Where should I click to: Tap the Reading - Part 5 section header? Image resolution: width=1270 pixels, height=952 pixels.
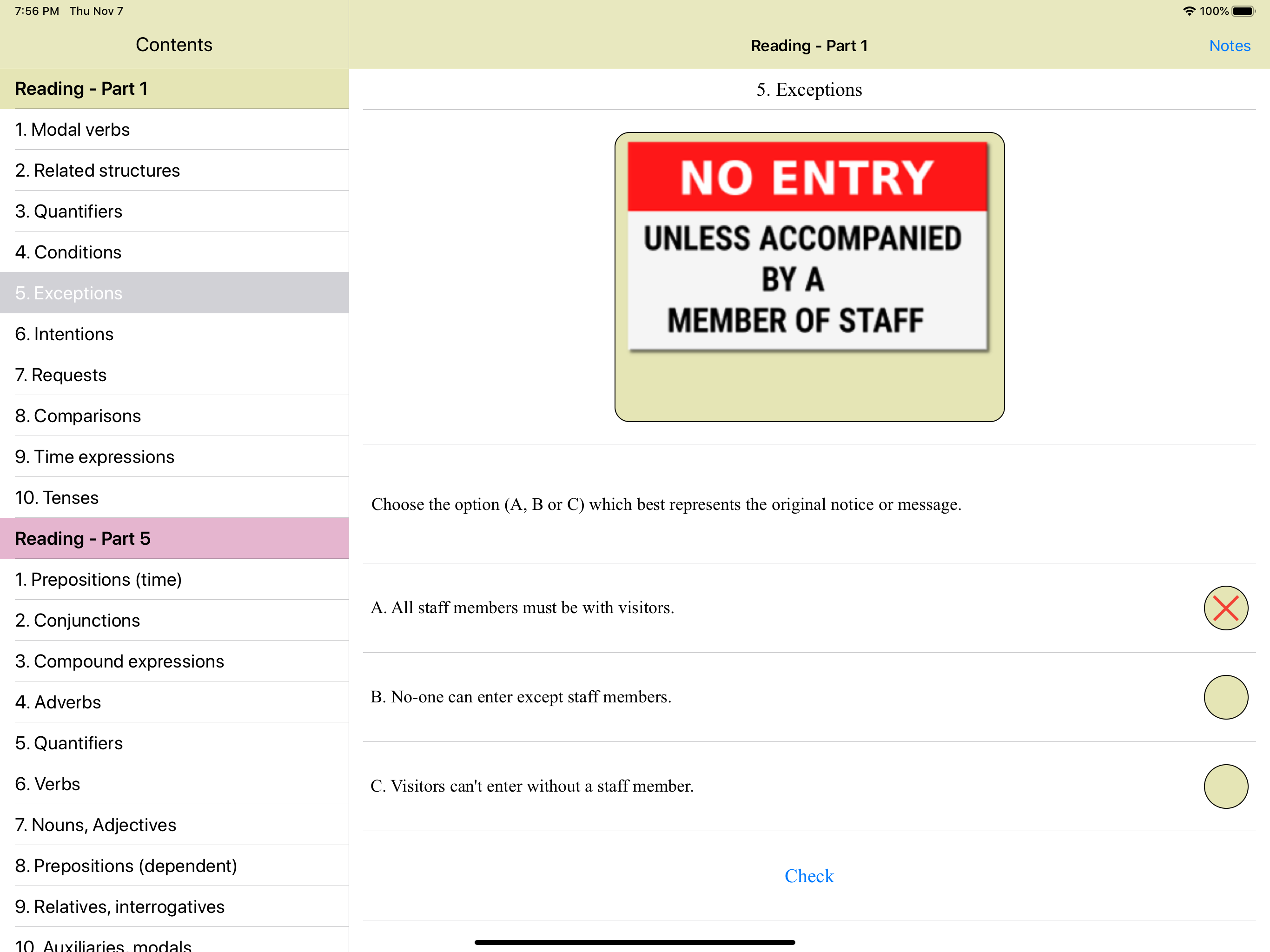click(x=174, y=538)
